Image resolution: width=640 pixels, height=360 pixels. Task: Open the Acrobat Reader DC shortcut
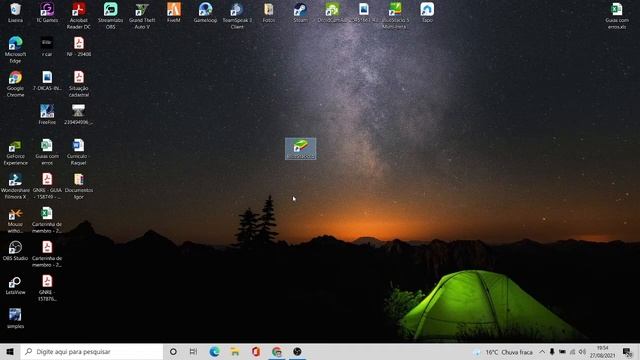point(78,16)
